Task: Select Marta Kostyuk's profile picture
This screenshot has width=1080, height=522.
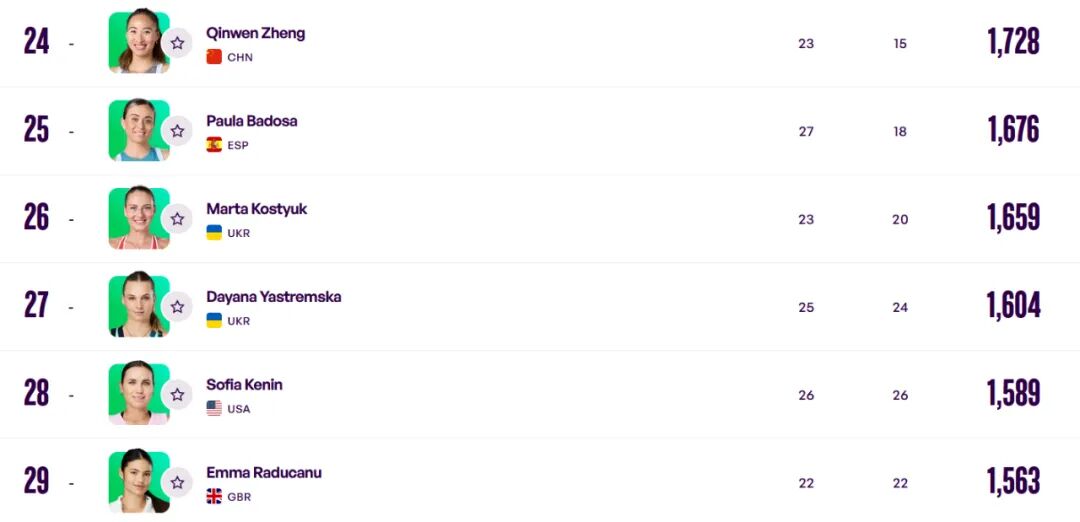Action: [136, 218]
